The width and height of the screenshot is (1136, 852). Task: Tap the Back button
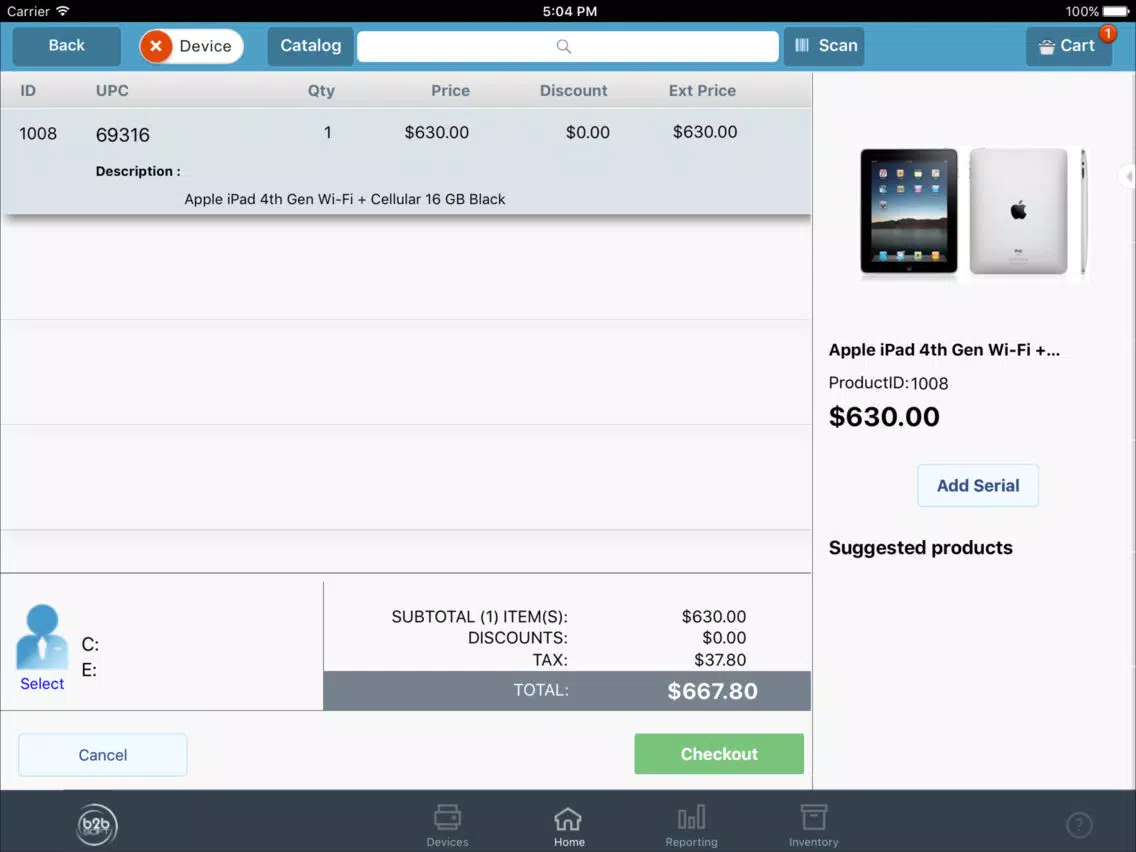tap(67, 46)
